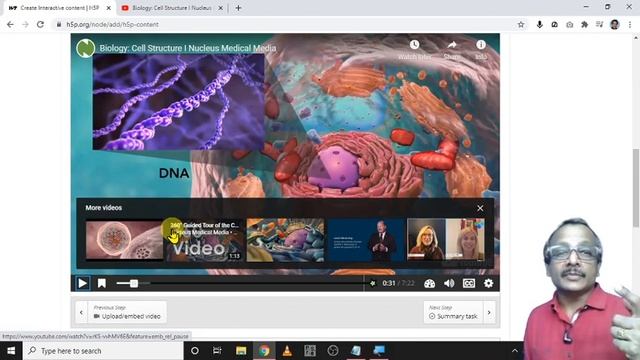Click the star marker on timeline
The width and height of the screenshot is (640, 360).
click(372, 283)
